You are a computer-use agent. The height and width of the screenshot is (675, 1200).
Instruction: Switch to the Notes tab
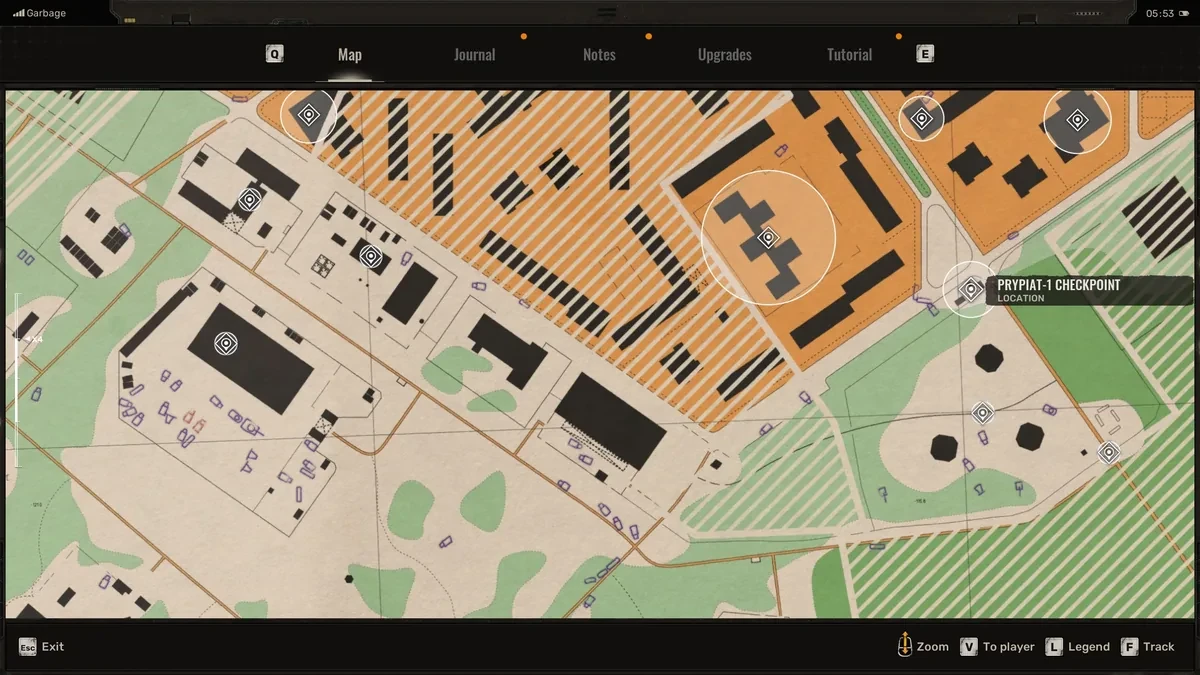click(599, 55)
